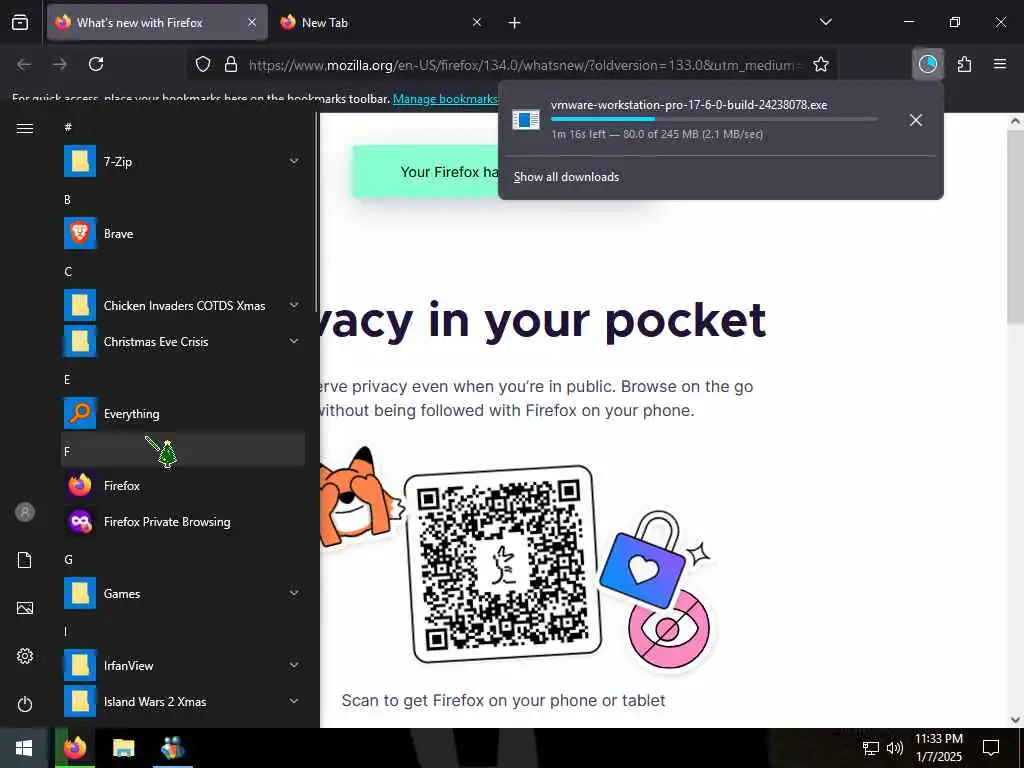Click Show all downloads
1024x768 pixels.
tap(566, 177)
